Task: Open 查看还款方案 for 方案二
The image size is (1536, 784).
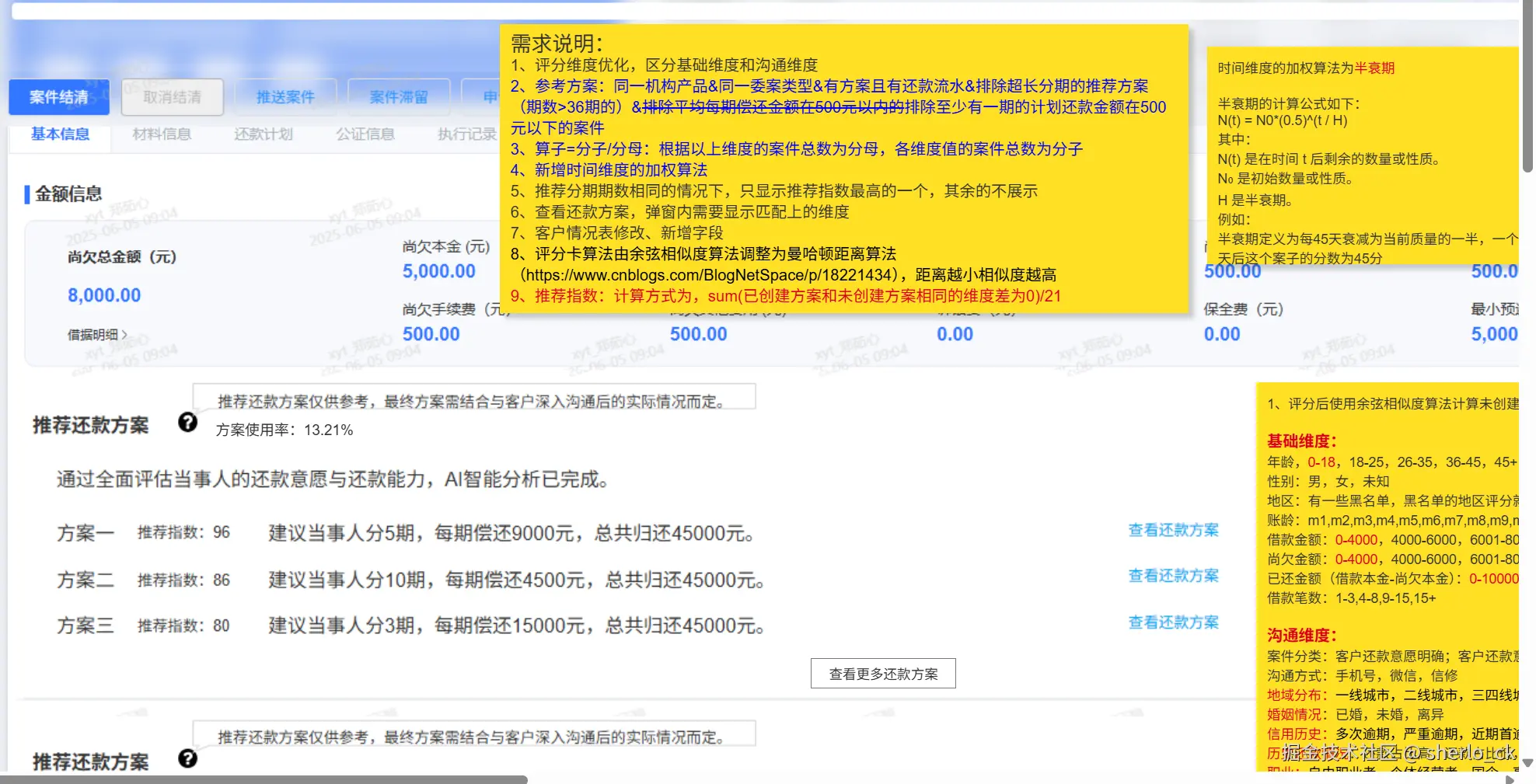Action: point(1173,576)
